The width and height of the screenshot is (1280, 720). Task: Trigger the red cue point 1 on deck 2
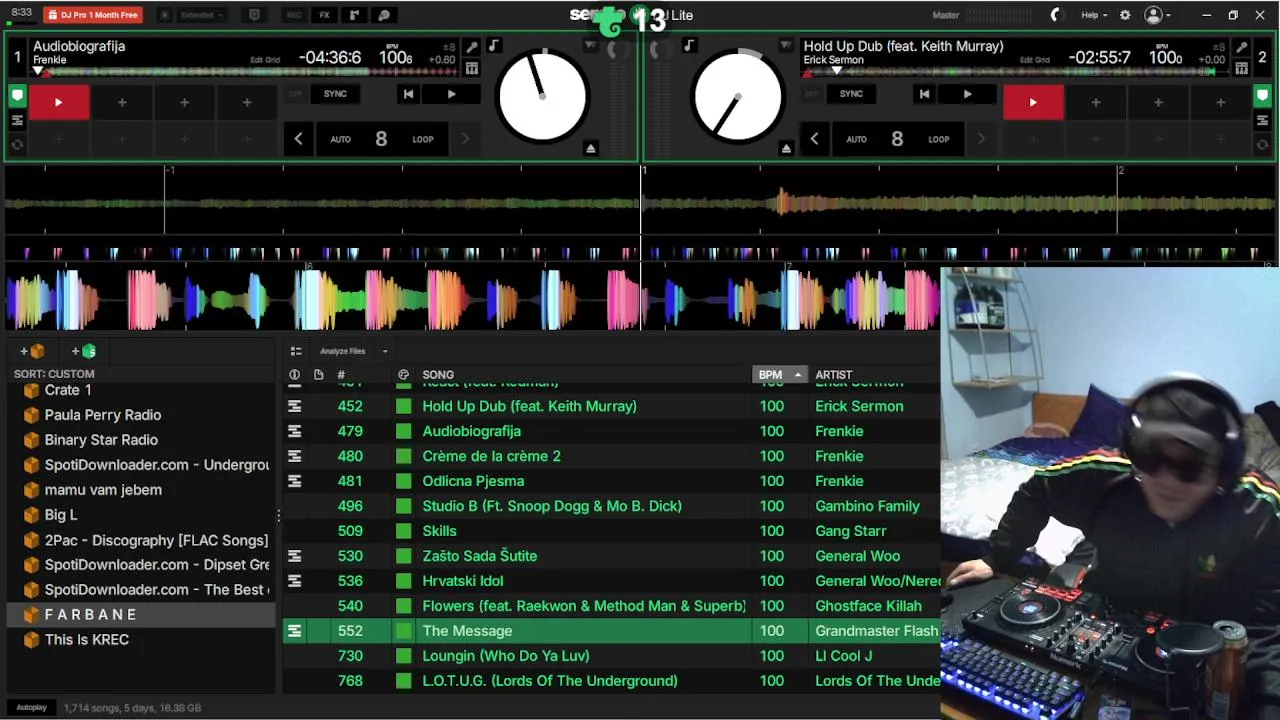[1033, 102]
